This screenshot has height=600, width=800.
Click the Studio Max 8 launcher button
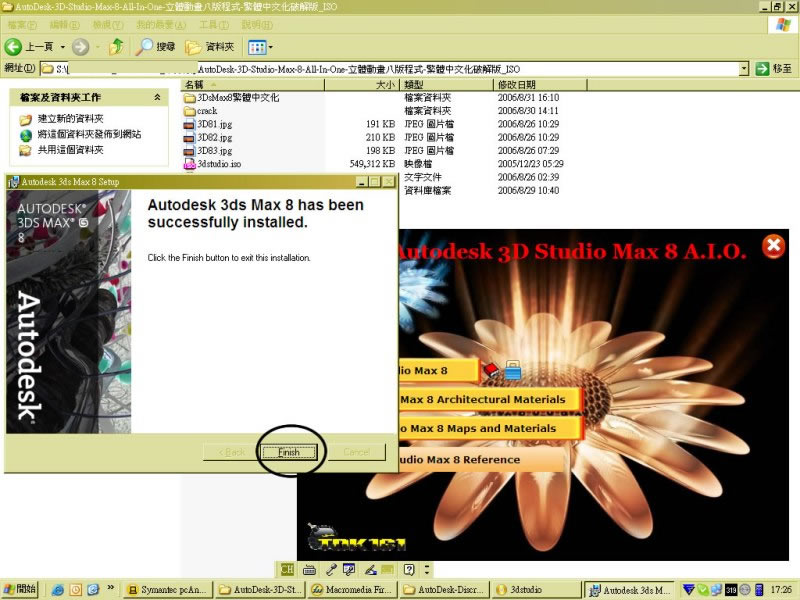(438, 370)
